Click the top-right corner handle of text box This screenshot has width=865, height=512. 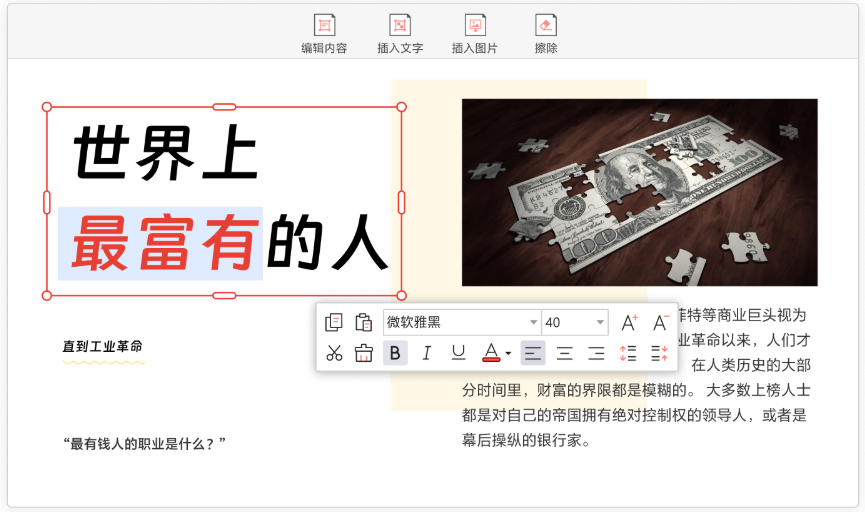pyautogui.click(x=402, y=107)
